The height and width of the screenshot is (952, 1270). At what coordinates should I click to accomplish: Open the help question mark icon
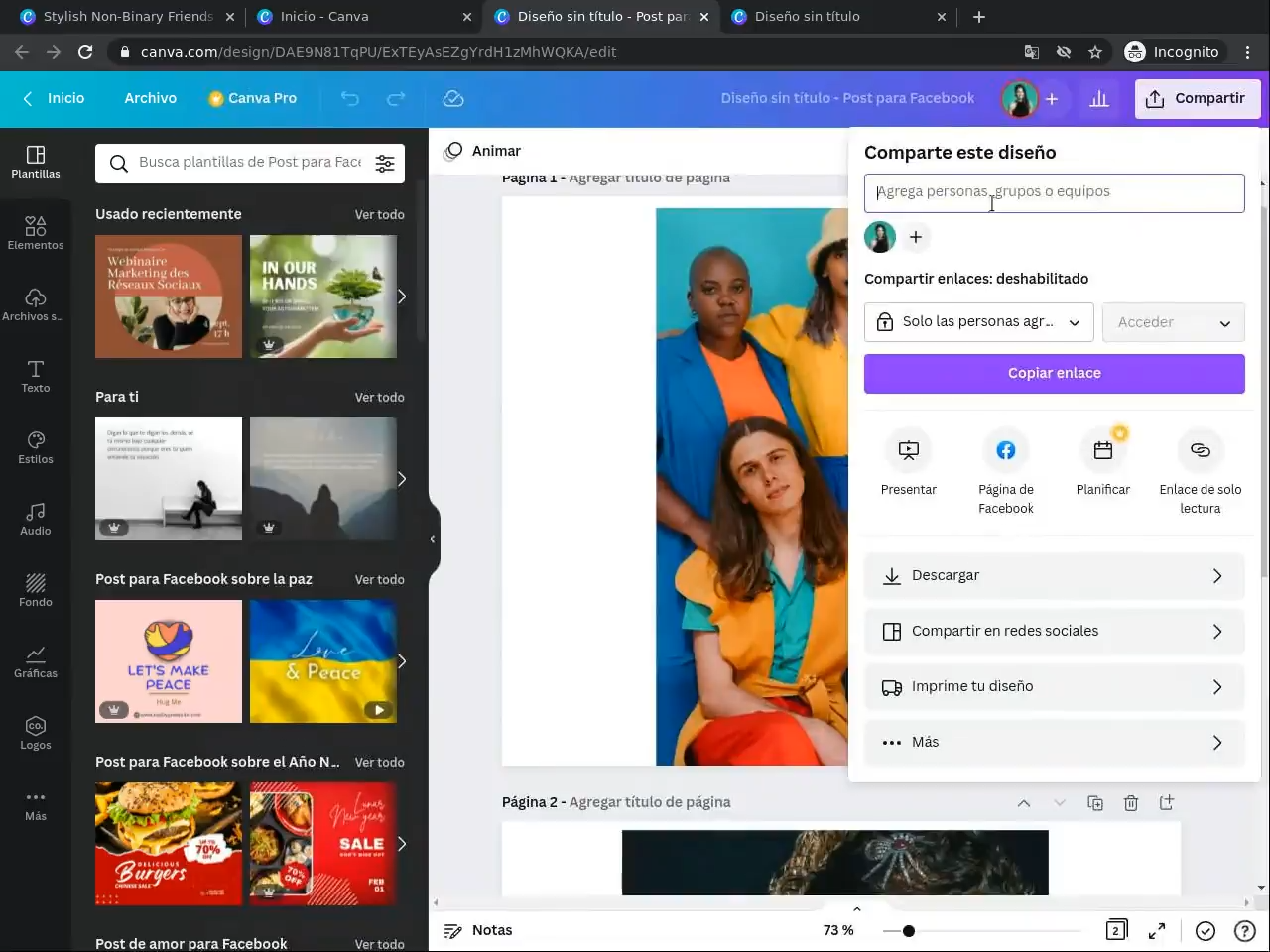pos(1244,930)
